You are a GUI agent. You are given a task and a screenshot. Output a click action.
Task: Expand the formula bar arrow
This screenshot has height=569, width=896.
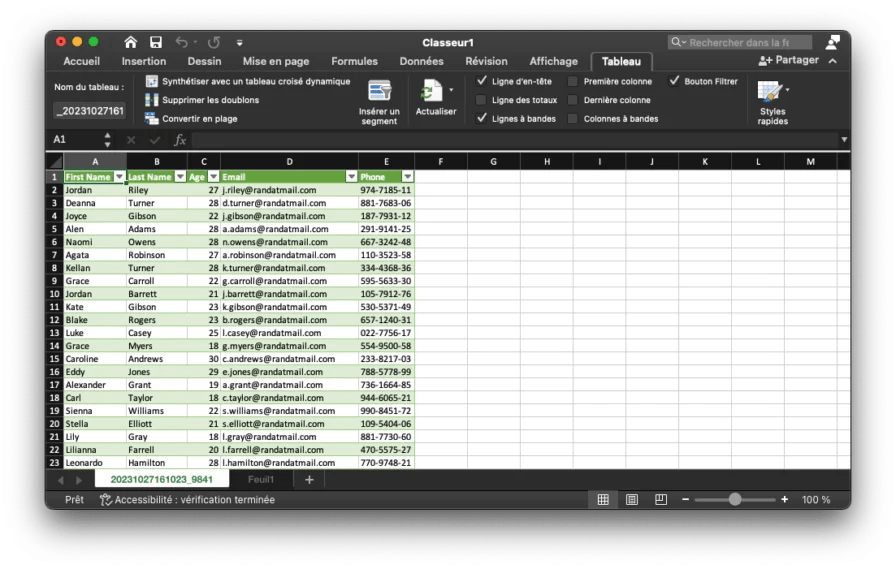[844, 139]
